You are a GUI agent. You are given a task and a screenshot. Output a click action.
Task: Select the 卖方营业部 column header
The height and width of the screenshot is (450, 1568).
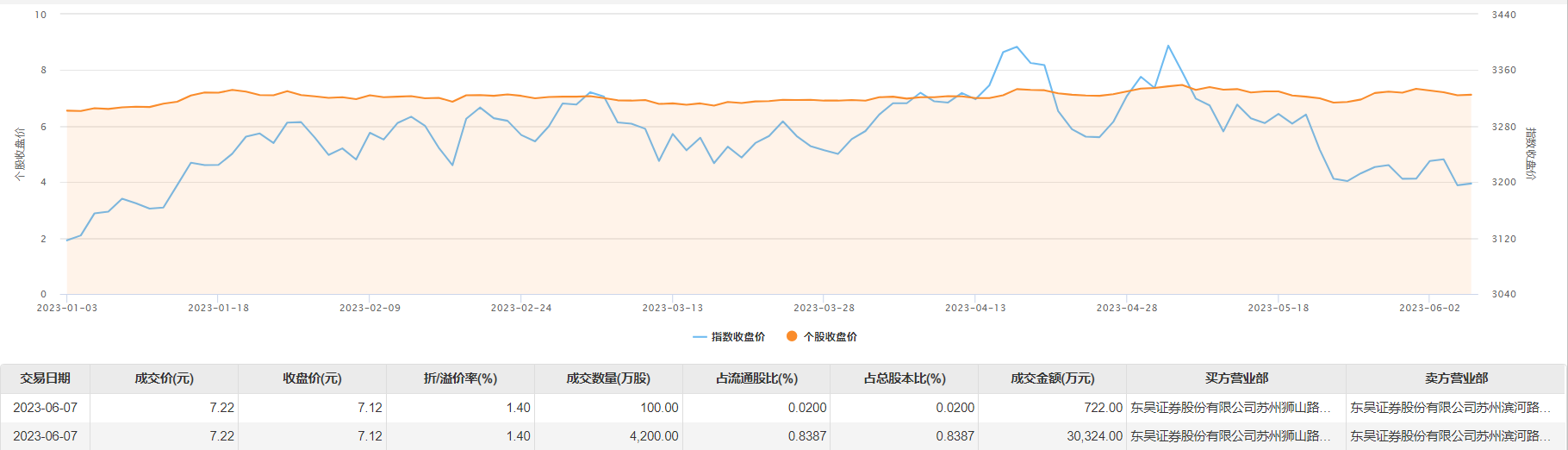coord(1456,378)
